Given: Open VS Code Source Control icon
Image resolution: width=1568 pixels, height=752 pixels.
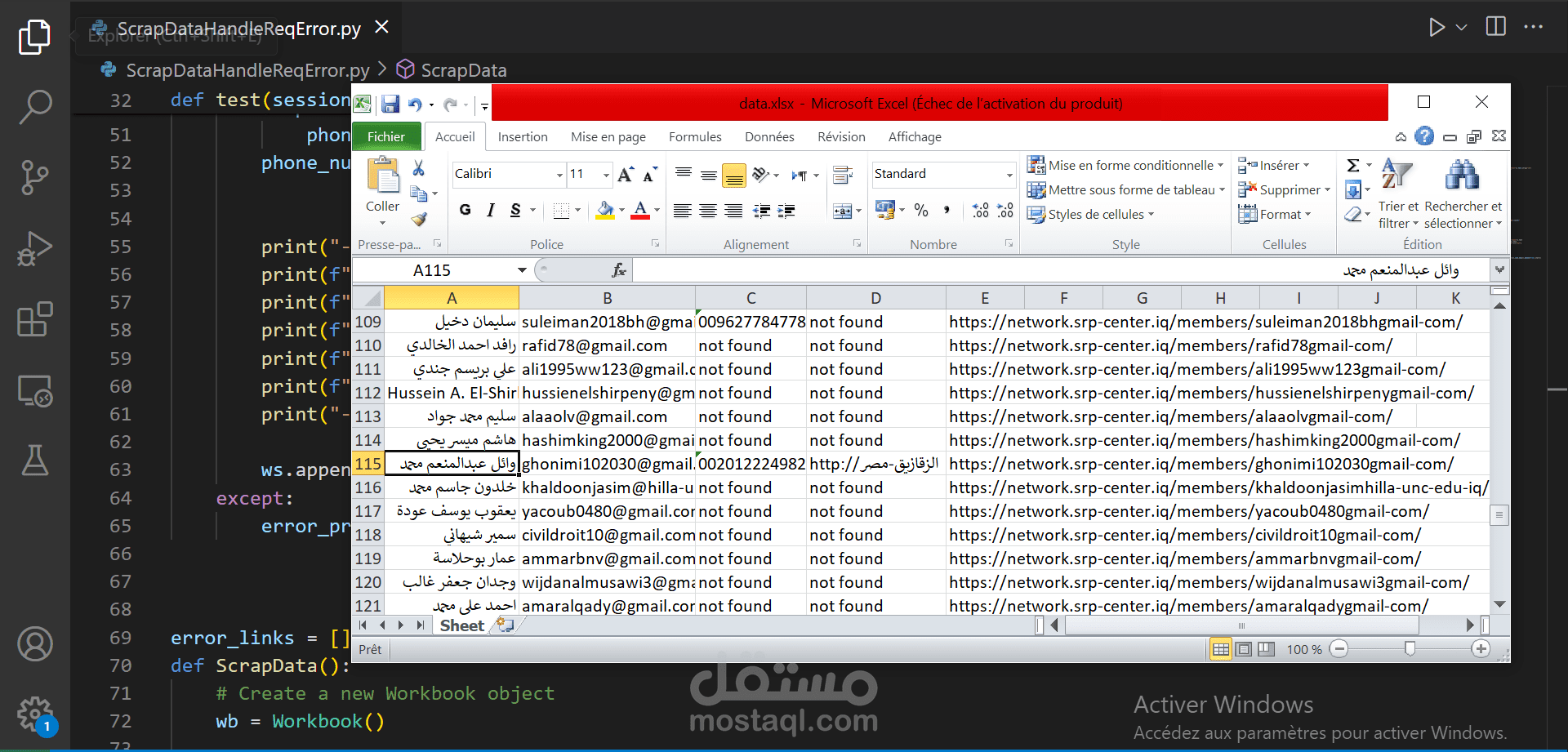Looking at the screenshot, I should click(35, 177).
